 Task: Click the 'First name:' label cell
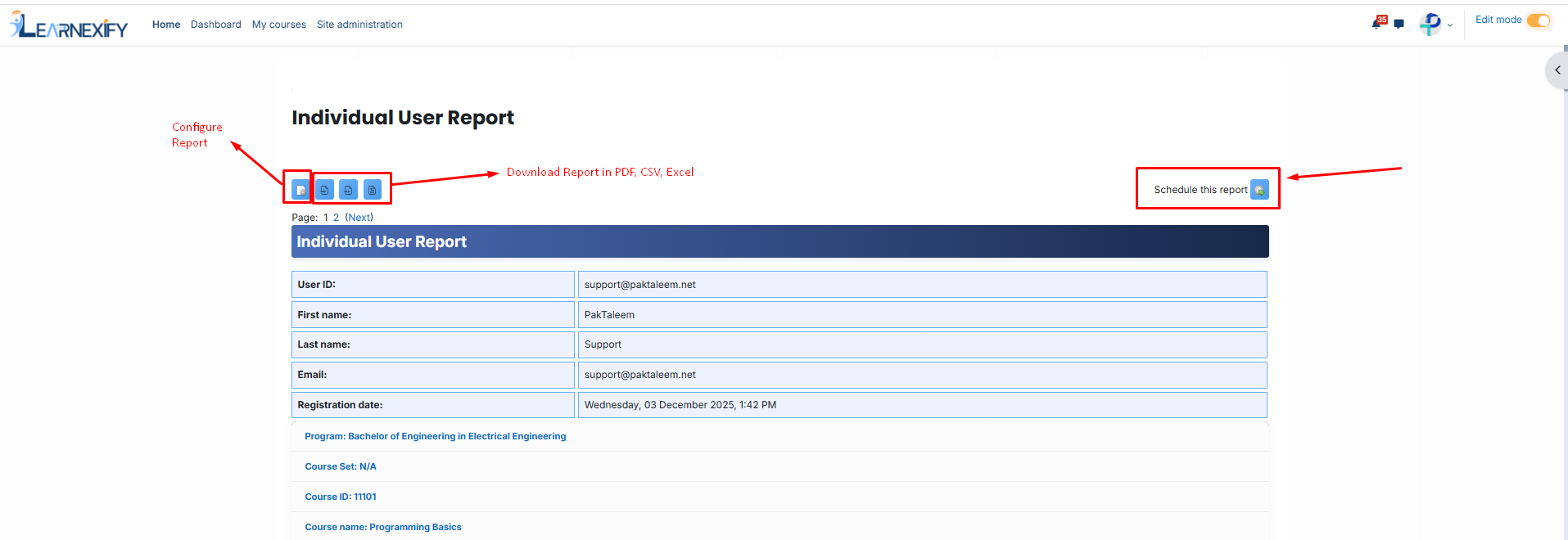tap(433, 315)
